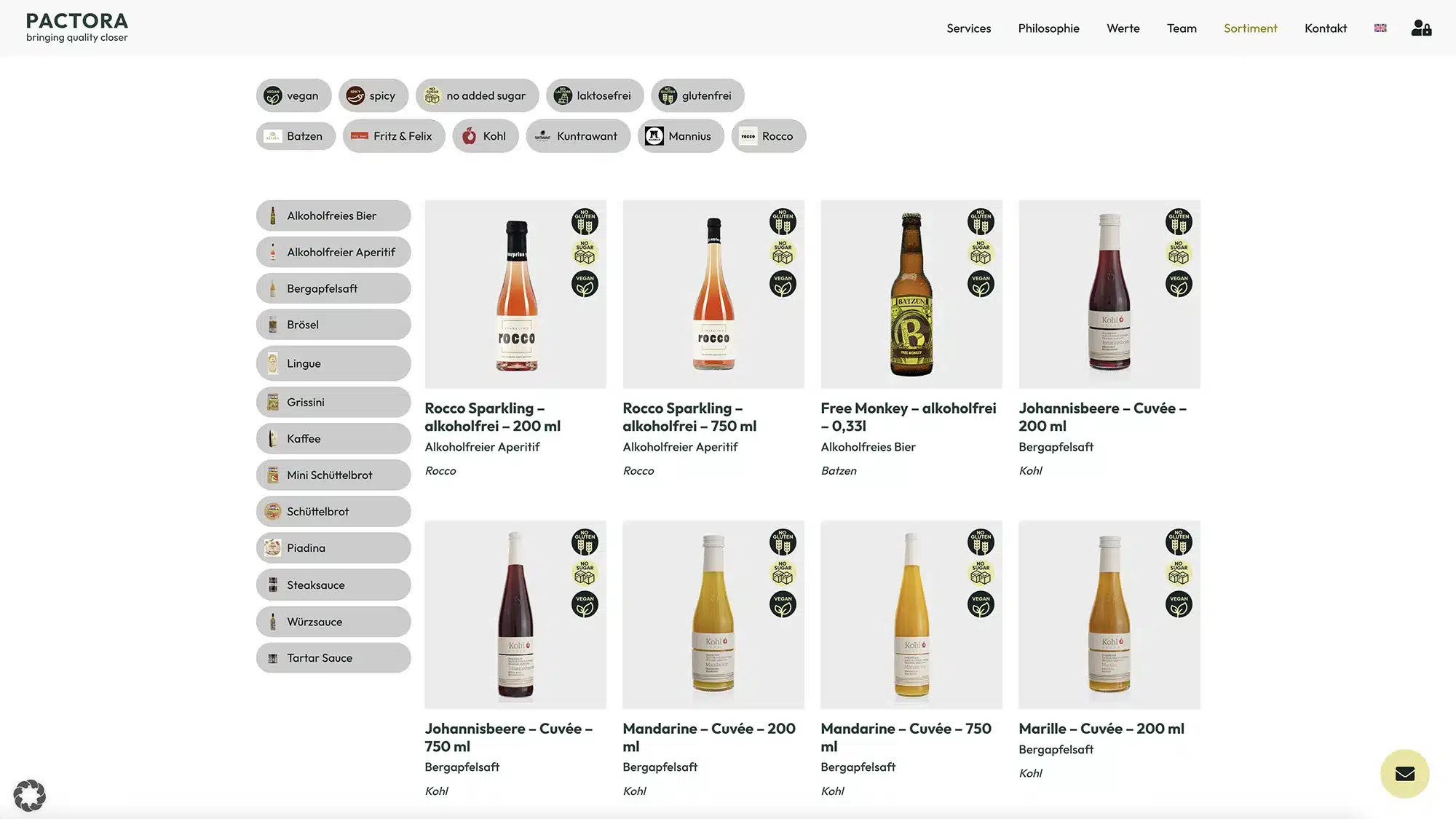Select the Würzsauce category
This screenshot has width=1456, height=819.
click(333, 622)
